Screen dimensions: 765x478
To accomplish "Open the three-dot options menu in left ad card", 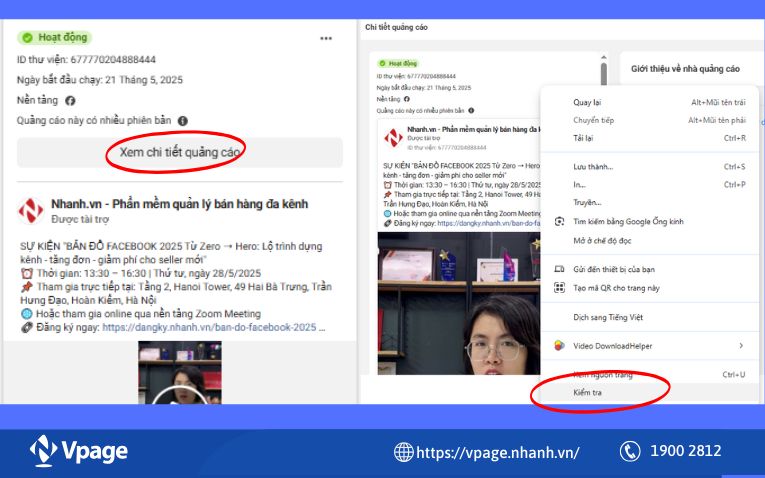I will pyautogui.click(x=326, y=39).
